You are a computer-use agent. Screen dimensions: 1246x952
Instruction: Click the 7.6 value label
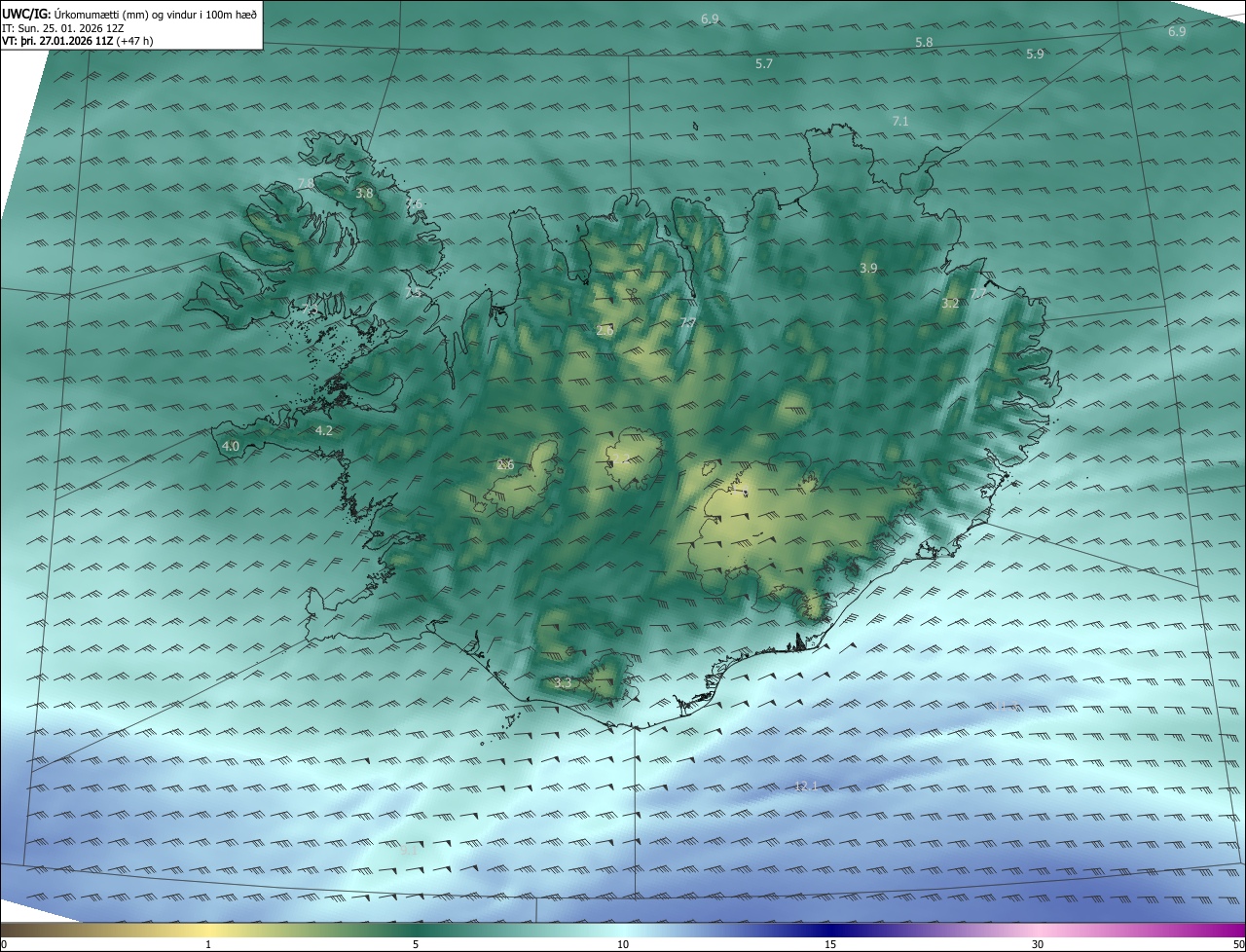415,203
